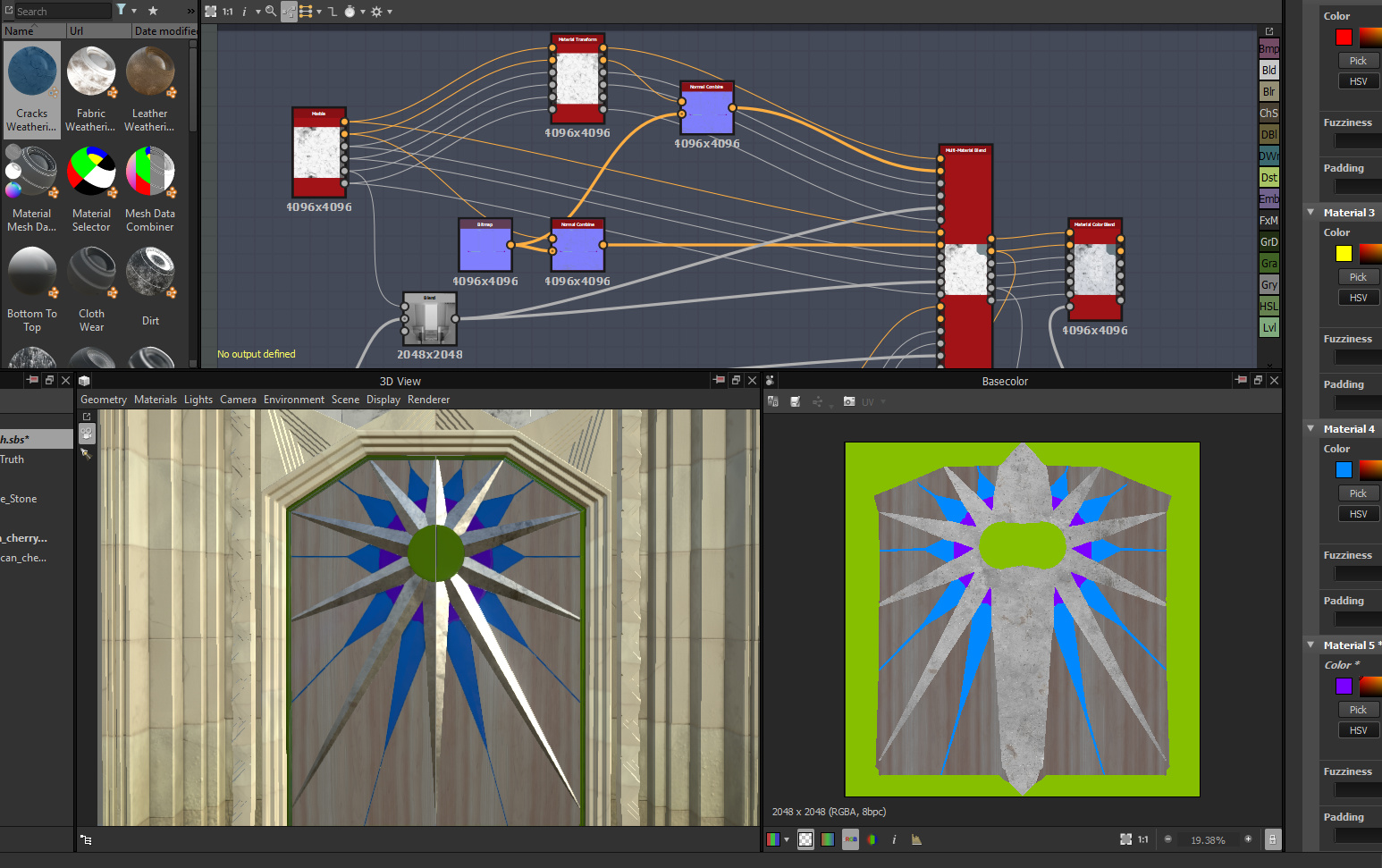
Task: Save the 2D view image as bitmap
Action: (x=795, y=402)
